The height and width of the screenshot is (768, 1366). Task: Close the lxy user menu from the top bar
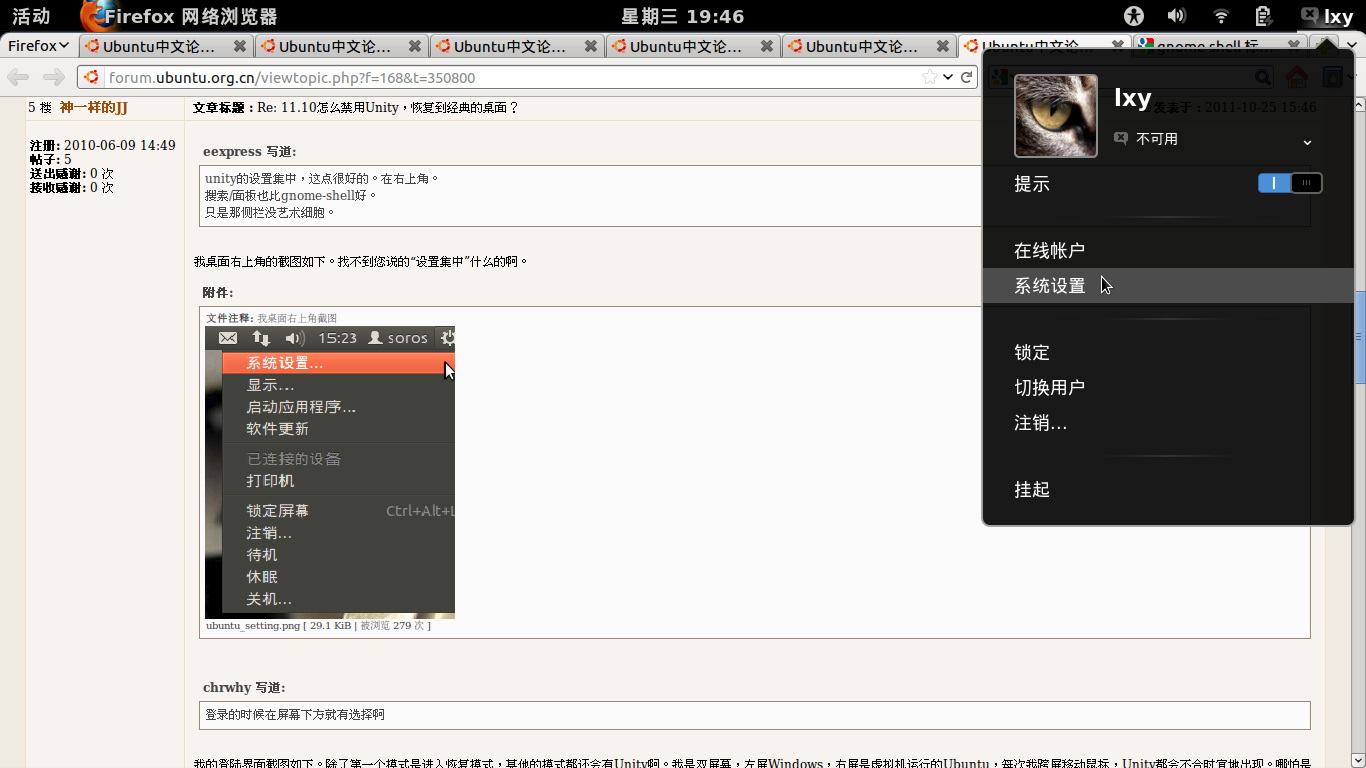click(x=1327, y=16)
